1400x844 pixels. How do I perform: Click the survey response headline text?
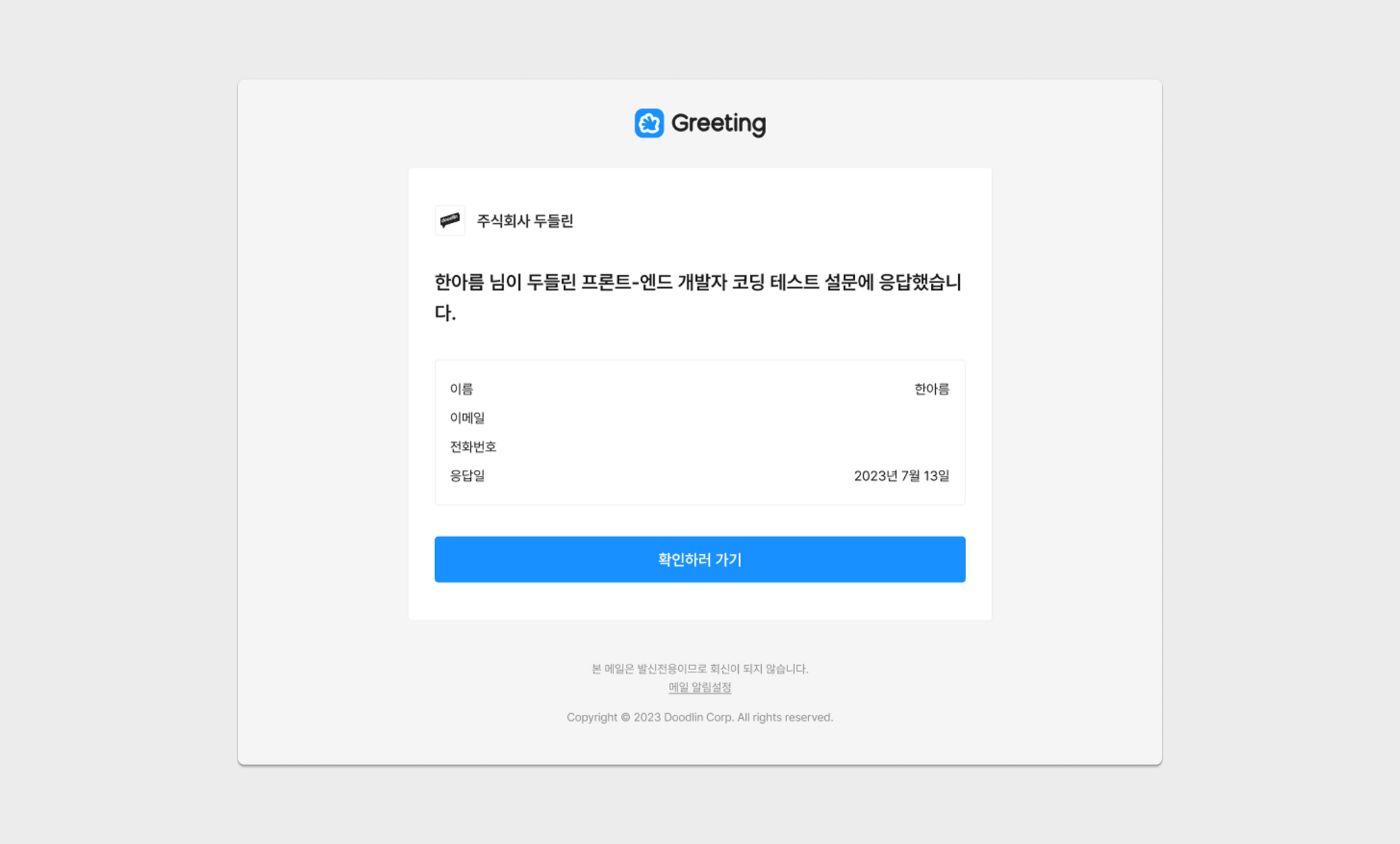click(x=697, y=283)
